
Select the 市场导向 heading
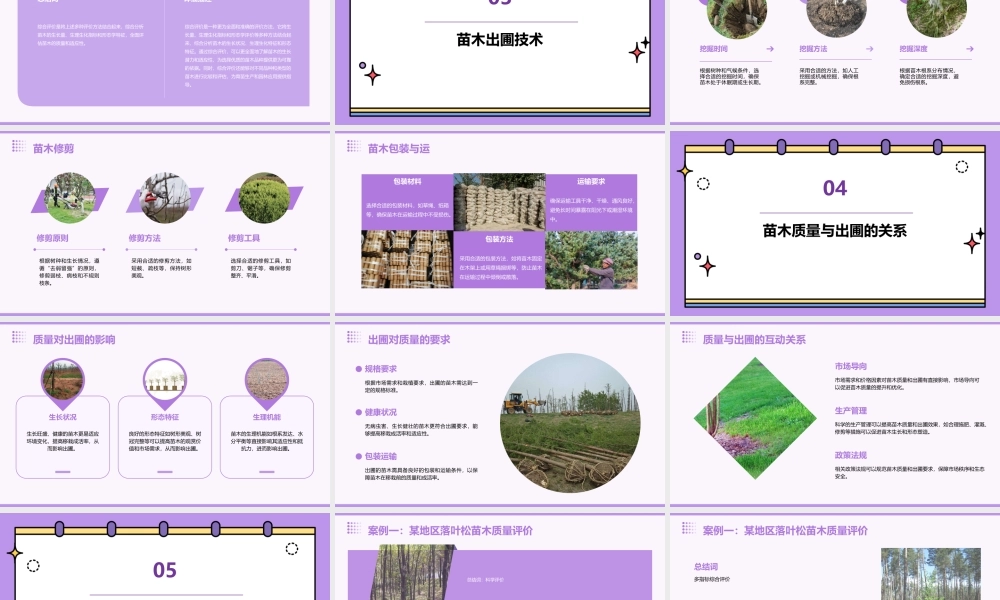[x=851, y=366]
